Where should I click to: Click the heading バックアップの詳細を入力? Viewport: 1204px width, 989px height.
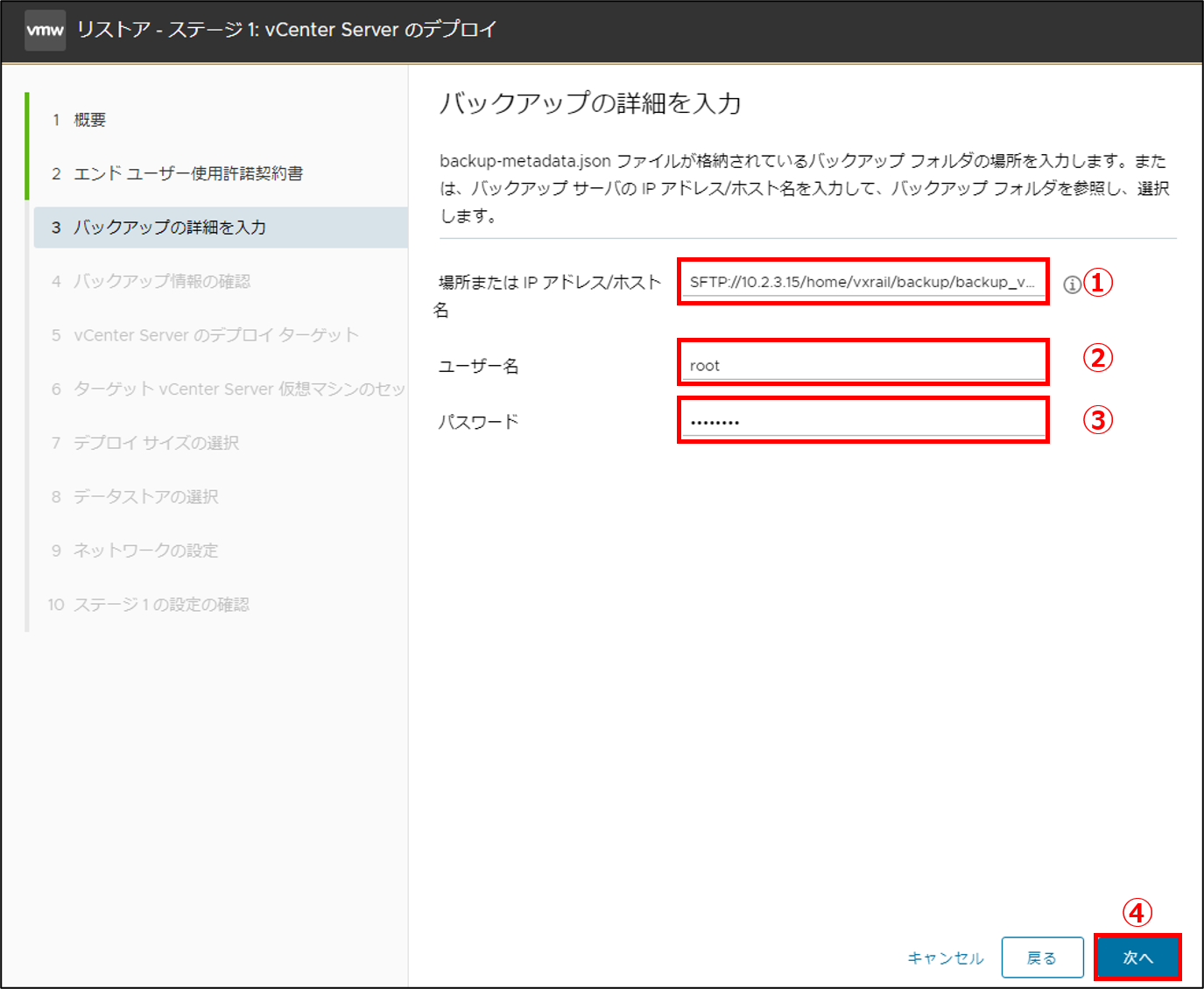590,103
